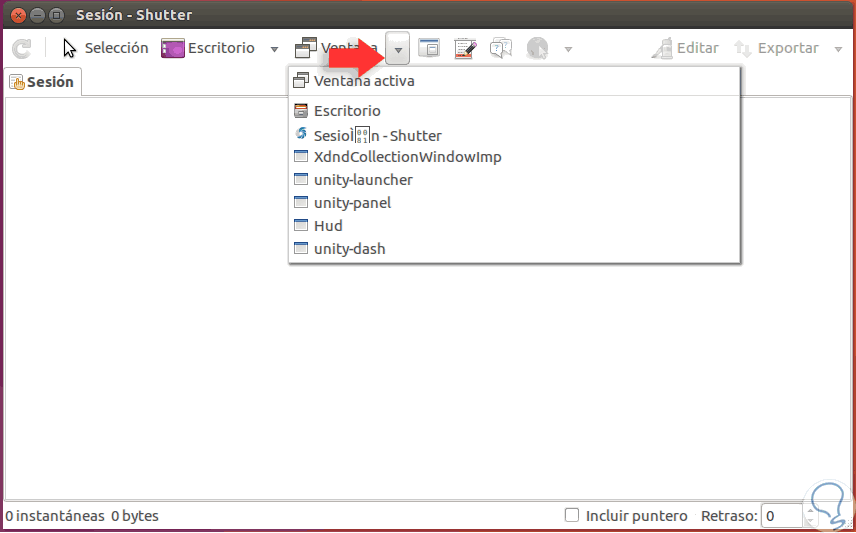The width and height of the screenshot is (856, 533).
Task: Select Sesión - Shutter window entry
Action: [514, 135]
